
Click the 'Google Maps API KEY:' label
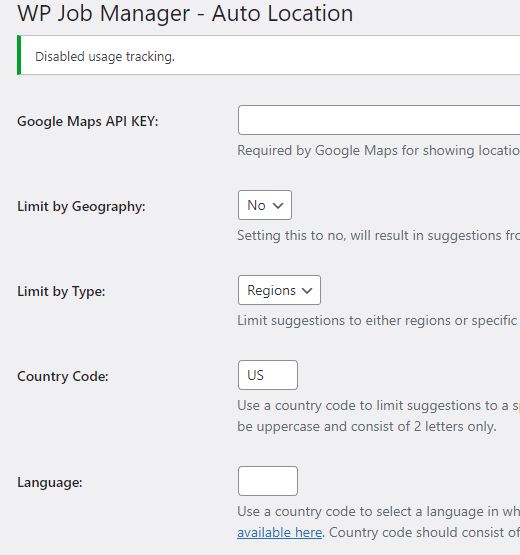(x=88, y=121)
